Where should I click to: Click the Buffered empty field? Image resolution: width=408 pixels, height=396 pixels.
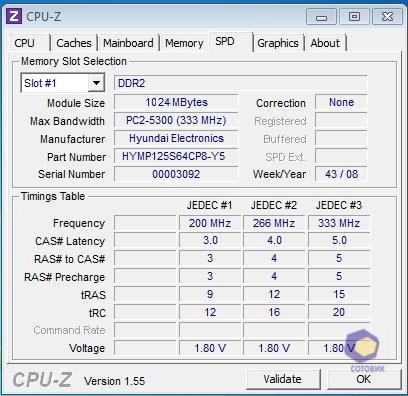(341, 138)
